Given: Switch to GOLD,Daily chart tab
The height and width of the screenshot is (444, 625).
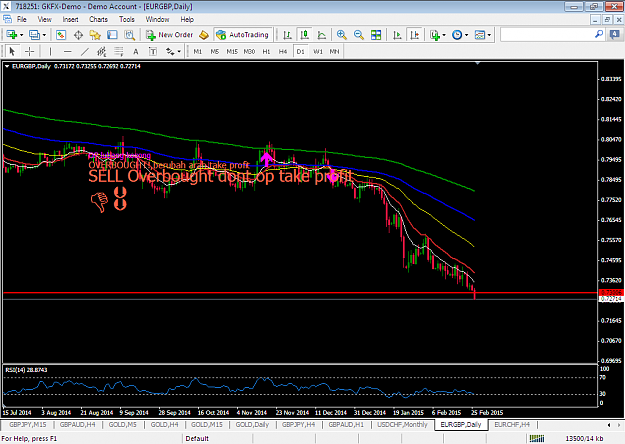Looking at the screenshot, I should (x=252, y=425).
